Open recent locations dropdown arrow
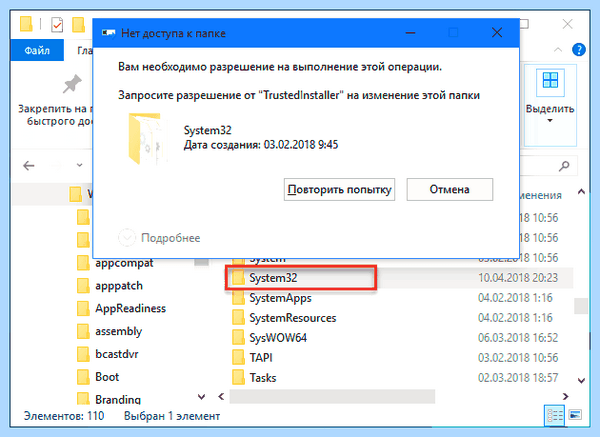This screenshot has height=437, width=600. click(80, 165)
